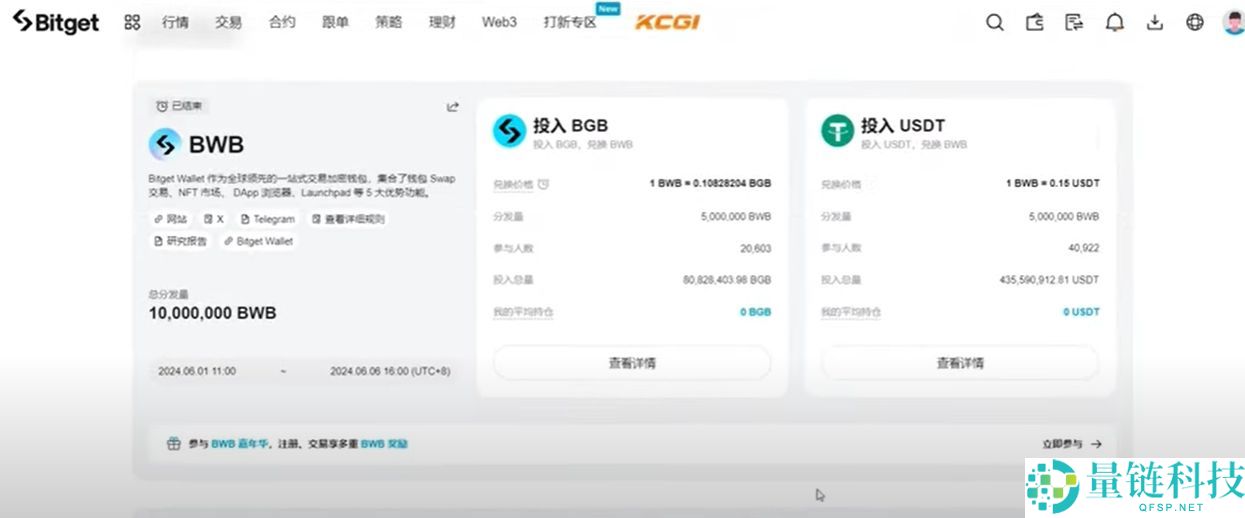Screen dimensions: 1245x518
Task: Click 80,828,403.98 BGB total invested
Action: (x=727, y=280)
